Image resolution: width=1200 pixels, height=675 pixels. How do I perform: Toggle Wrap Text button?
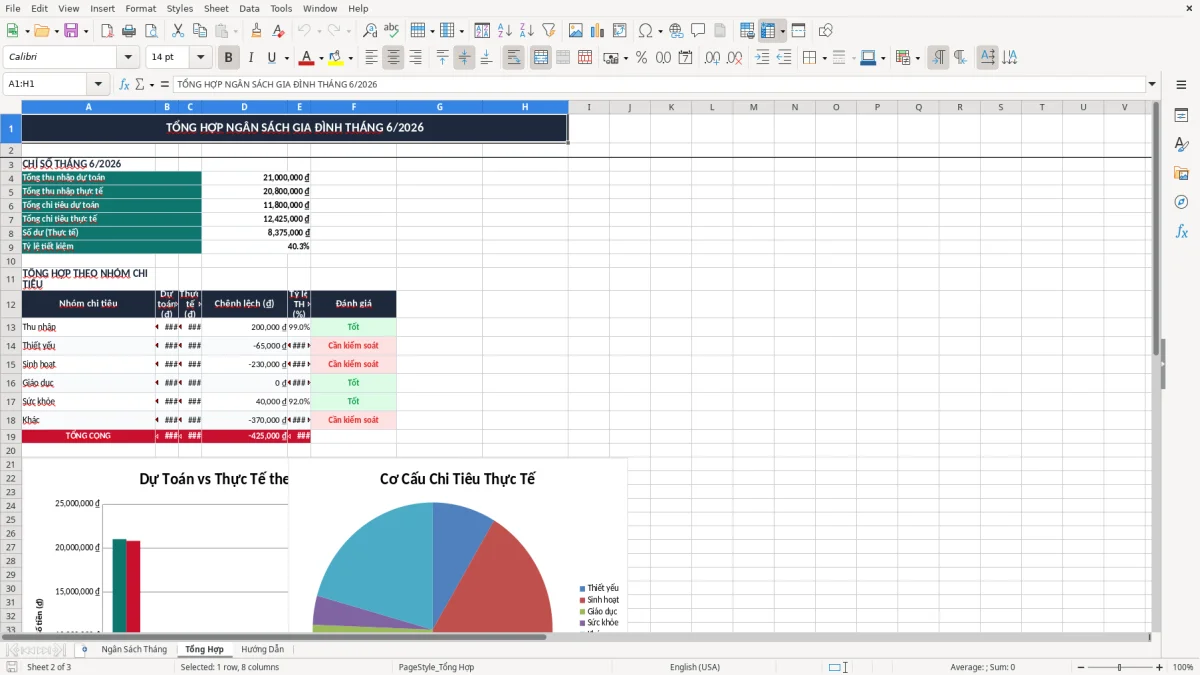(513, 58)
